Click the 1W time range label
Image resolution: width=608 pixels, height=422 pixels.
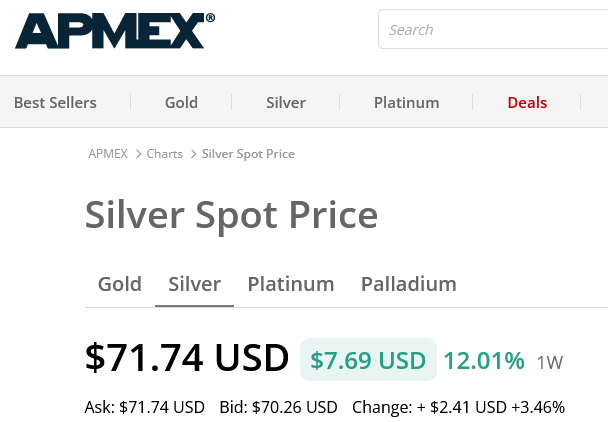(x=550, y=363)
